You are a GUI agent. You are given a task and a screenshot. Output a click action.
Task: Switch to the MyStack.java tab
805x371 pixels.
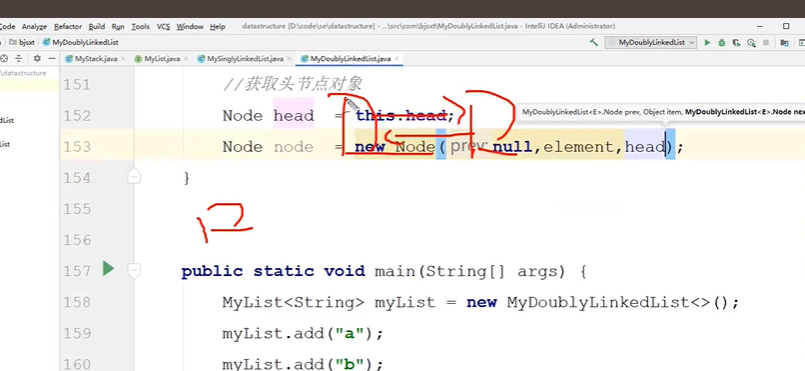click(x=91, y=59)
